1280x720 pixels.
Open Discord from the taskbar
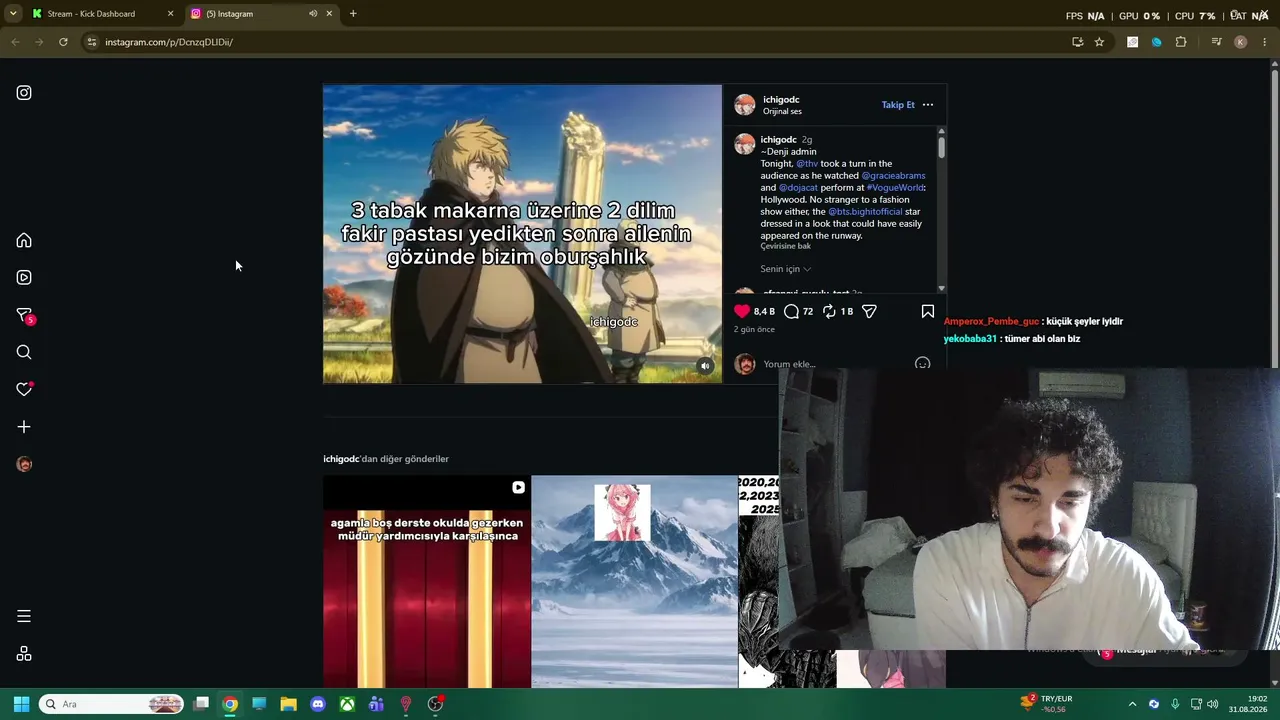pos(318,704)
